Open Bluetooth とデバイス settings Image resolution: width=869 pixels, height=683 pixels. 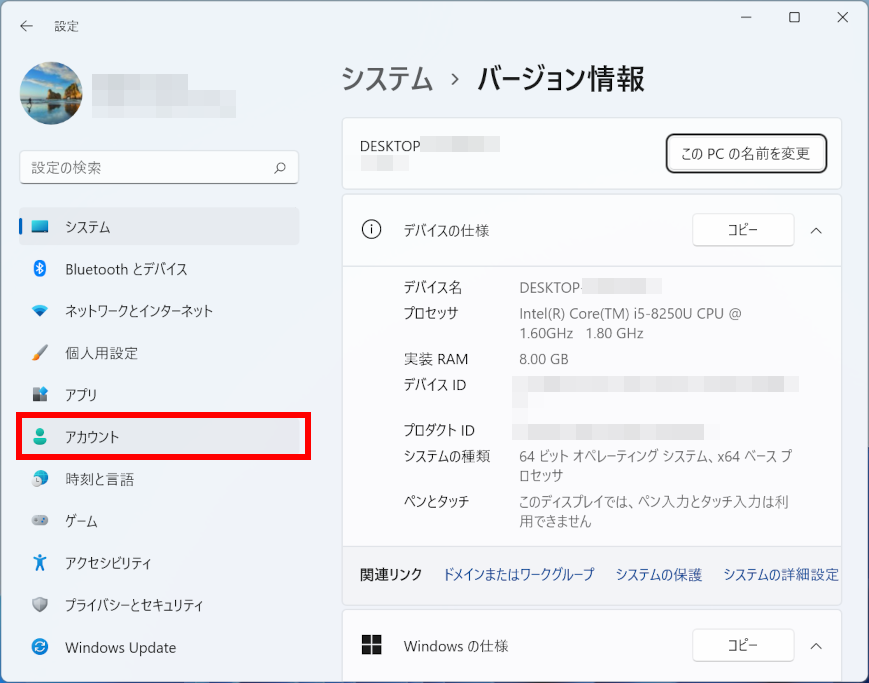click(x=159, y=269)
